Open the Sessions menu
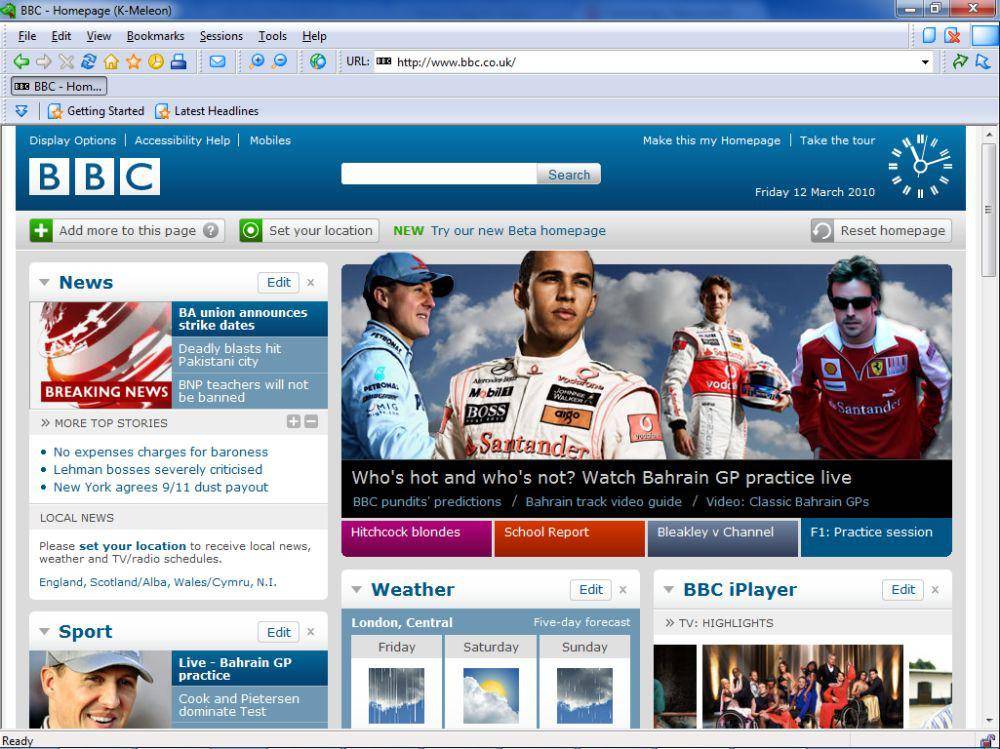 (221, 36)
